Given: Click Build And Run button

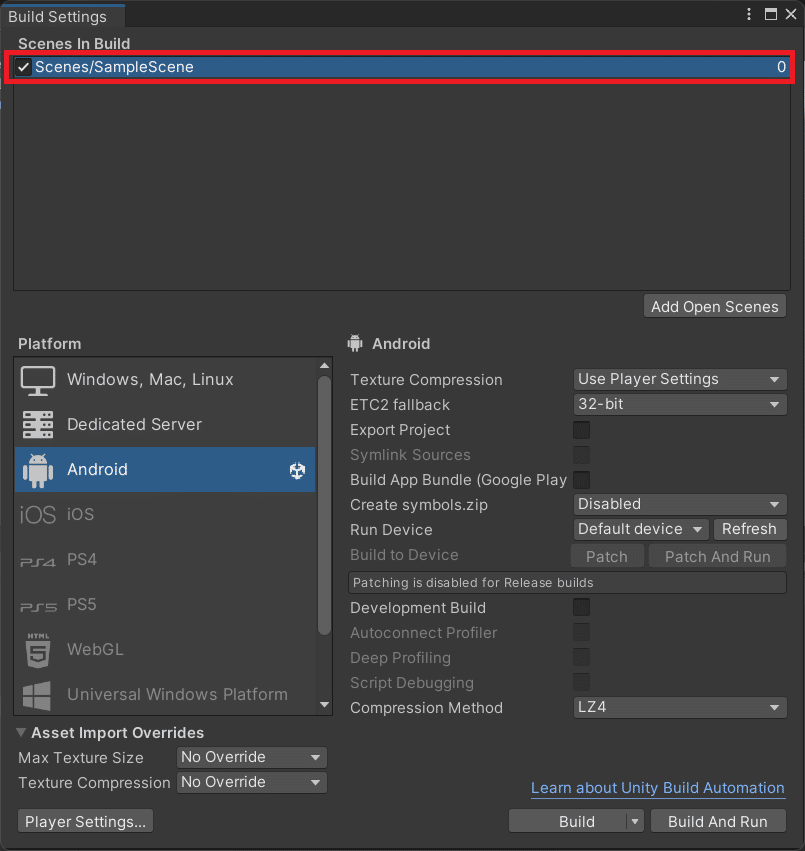Looking at the screenshot, I should (718, 821).
